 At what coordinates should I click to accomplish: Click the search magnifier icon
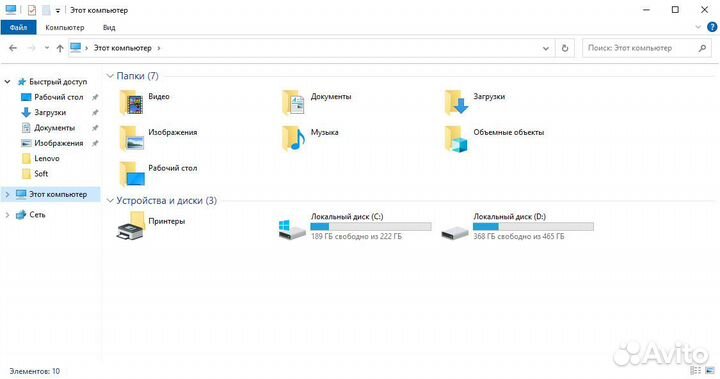pyautogui.click(x=702, y=48)
